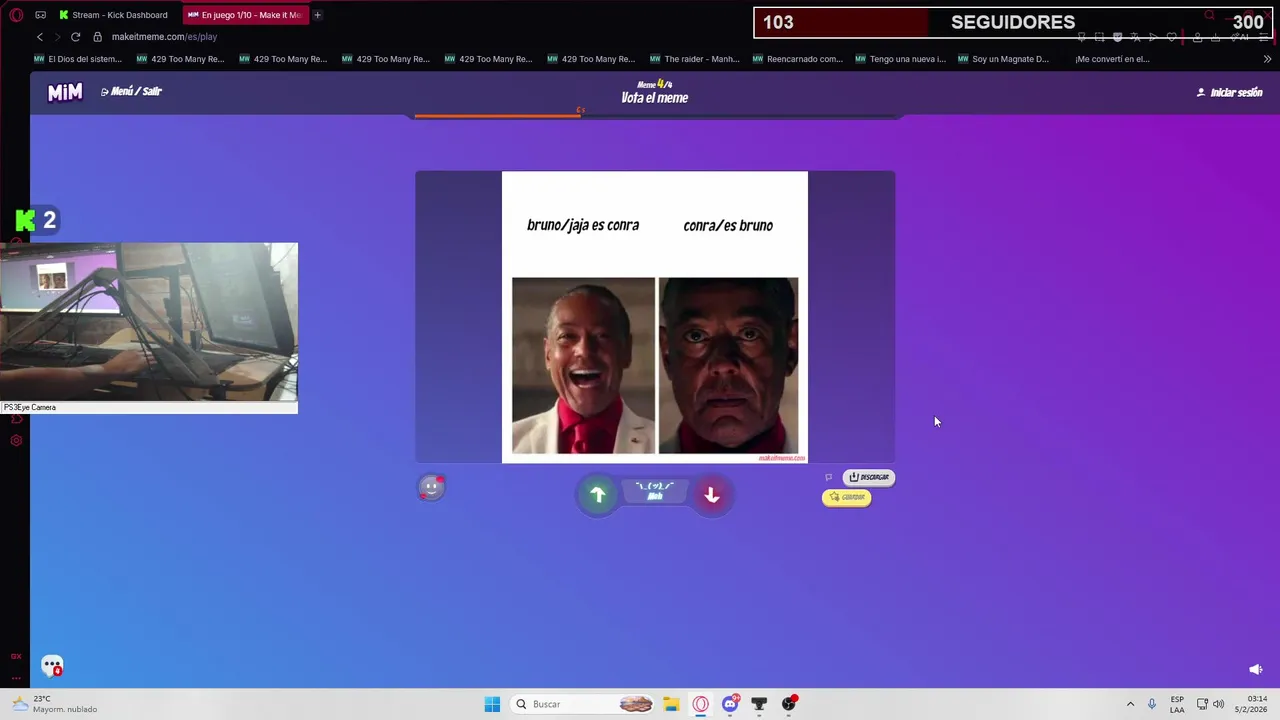
Task: Open the Opera GX main menu
Action: coord(16,15)
